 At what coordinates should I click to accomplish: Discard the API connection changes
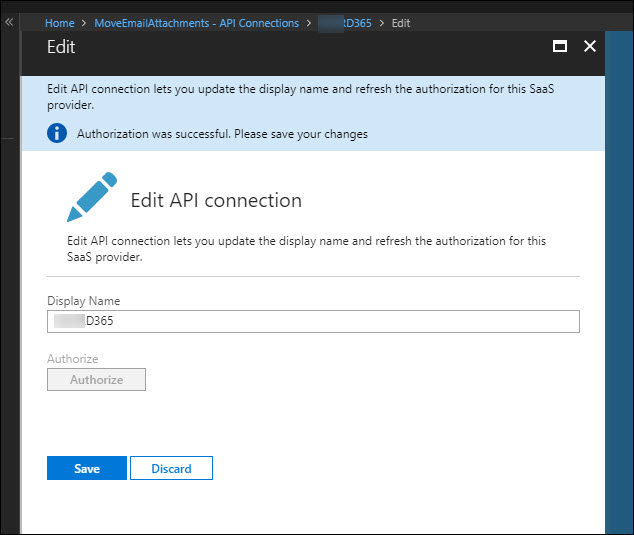[x=171, y=468]
